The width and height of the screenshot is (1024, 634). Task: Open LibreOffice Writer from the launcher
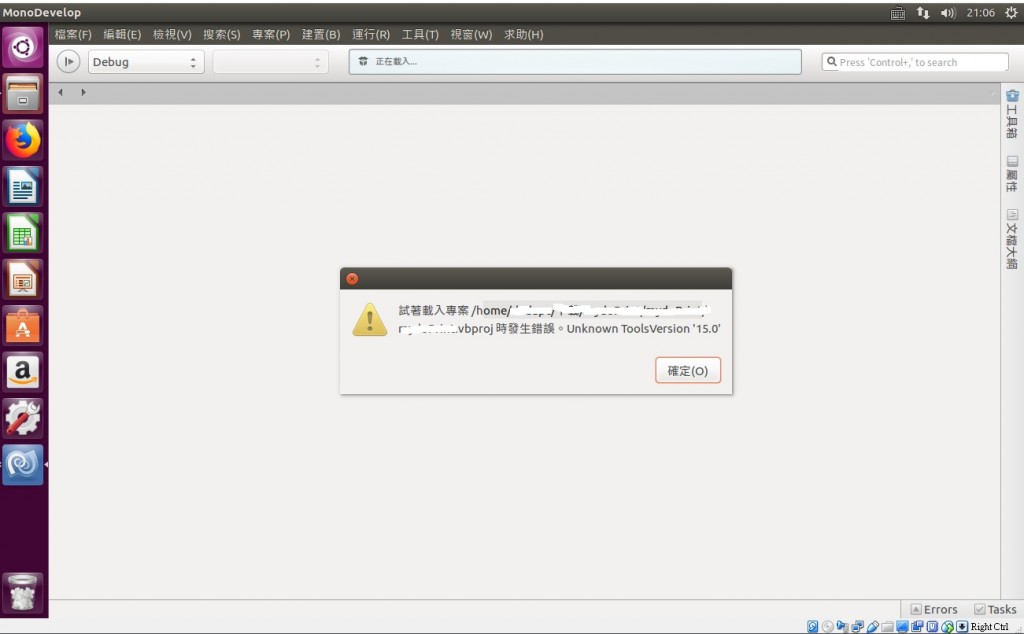(x=23, y=186)
